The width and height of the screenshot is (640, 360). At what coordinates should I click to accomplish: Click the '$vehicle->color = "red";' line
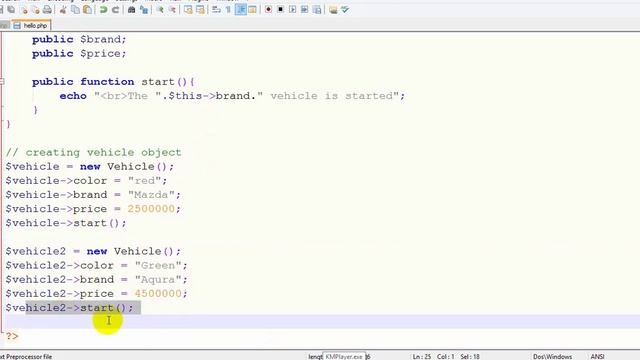click(x=87, y=180)
